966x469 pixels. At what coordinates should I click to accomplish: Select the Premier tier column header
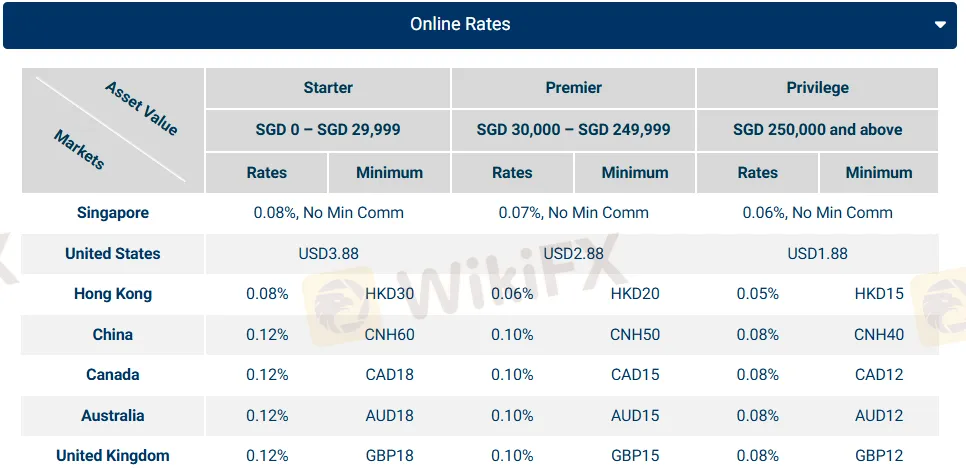click(573, 88)
